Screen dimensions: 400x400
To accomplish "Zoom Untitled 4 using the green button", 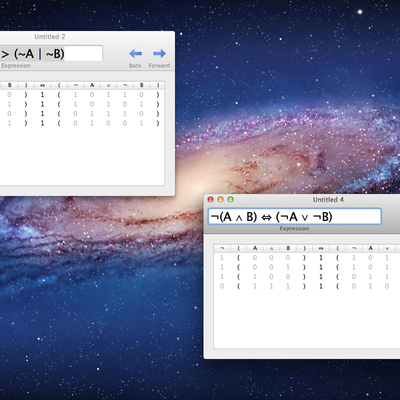I will point(230,199).
